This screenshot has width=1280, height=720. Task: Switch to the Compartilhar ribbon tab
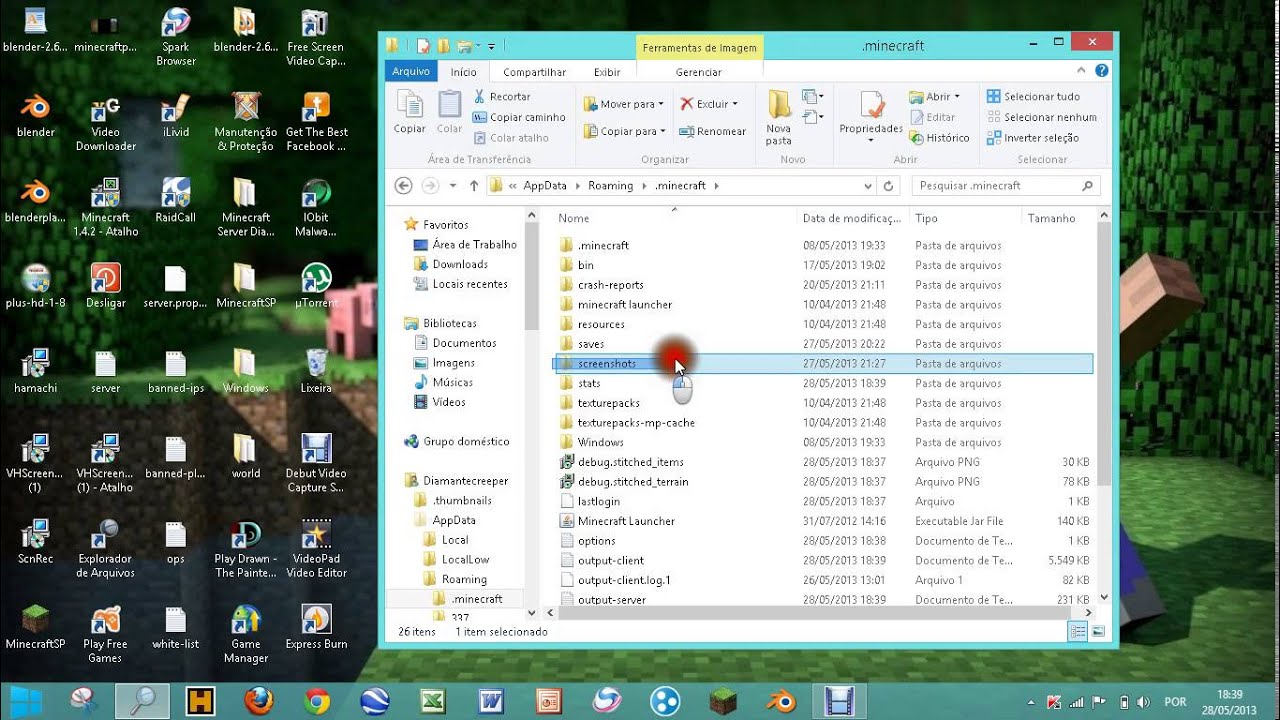534,72
